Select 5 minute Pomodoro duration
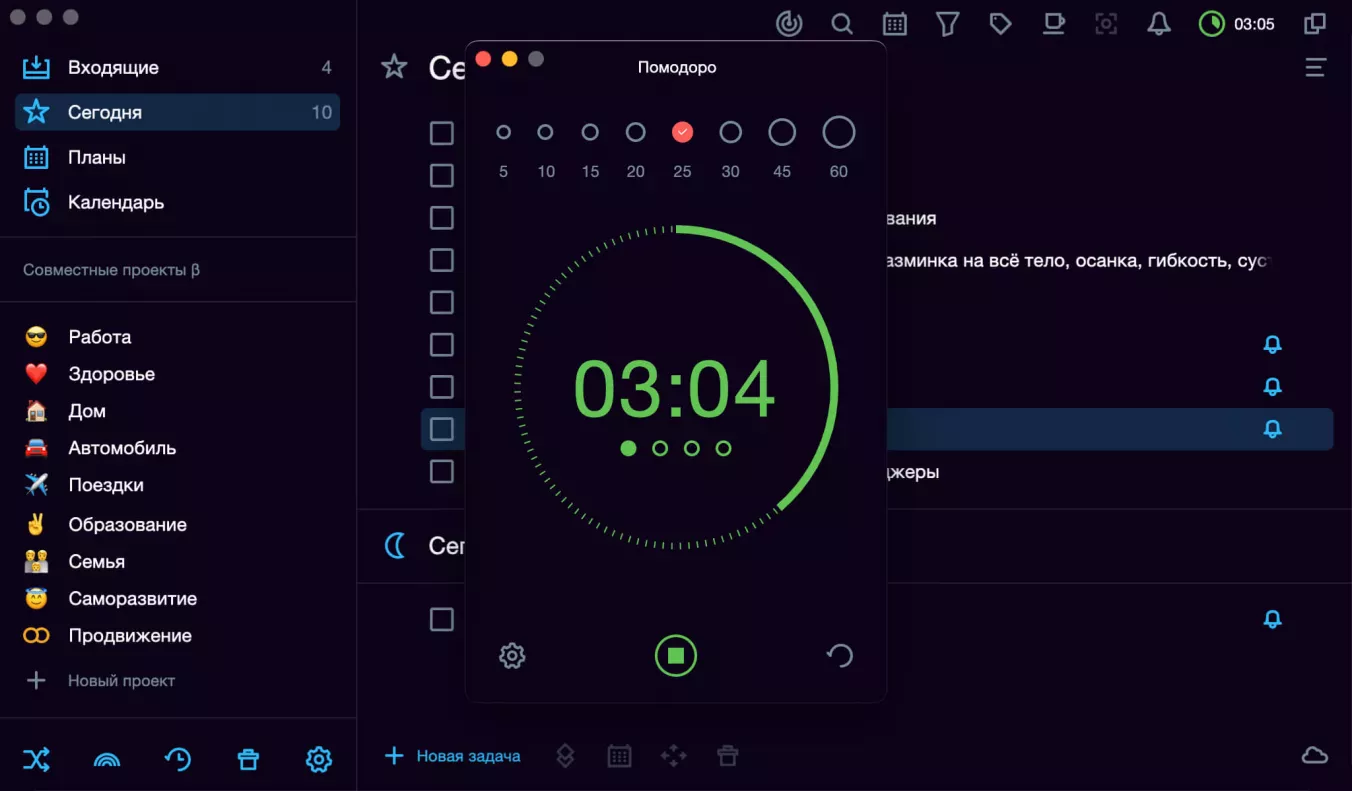The image size is (1352, 791). tap(503, 132)
